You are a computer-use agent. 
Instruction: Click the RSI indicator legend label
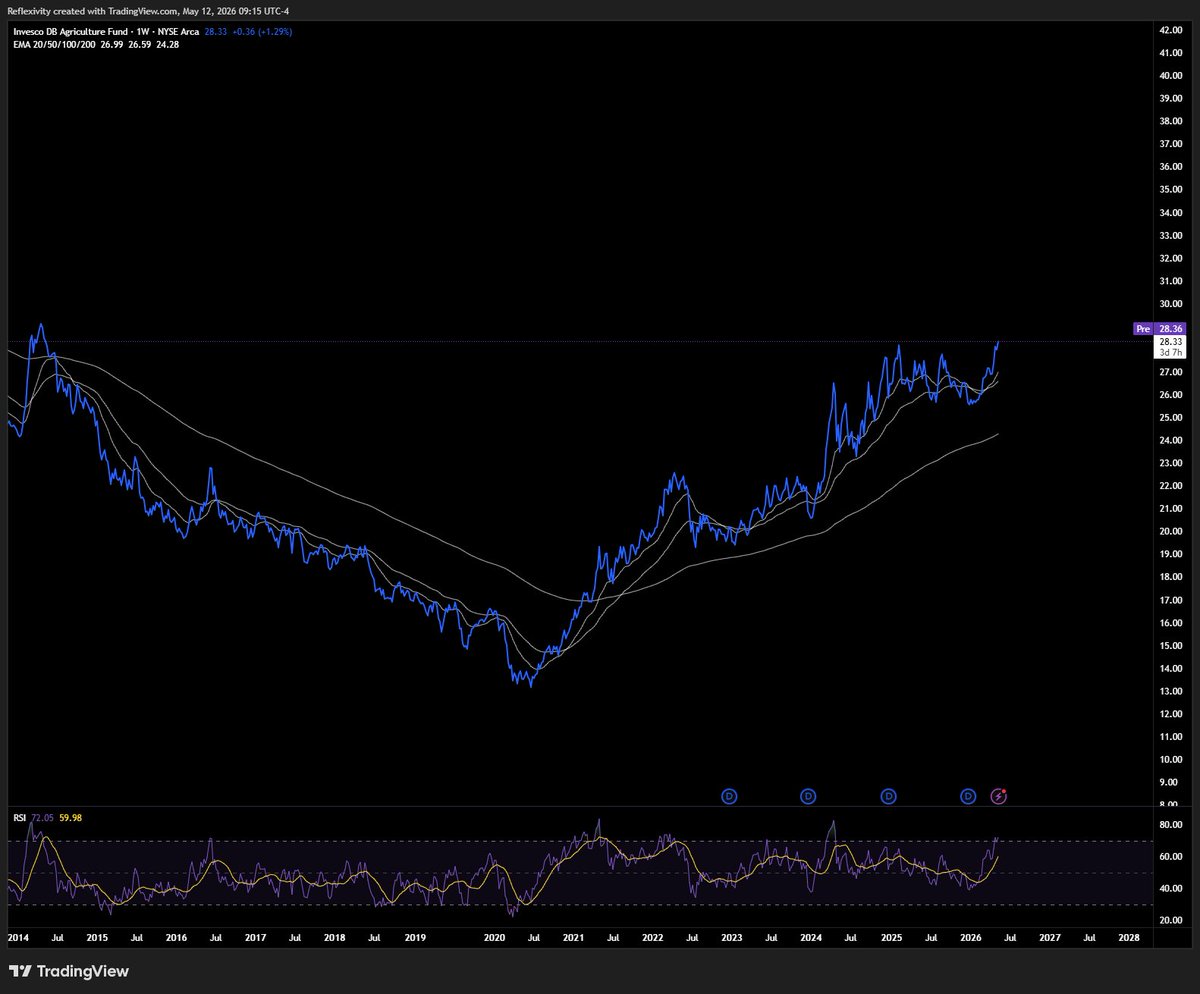tap(20, 817)
